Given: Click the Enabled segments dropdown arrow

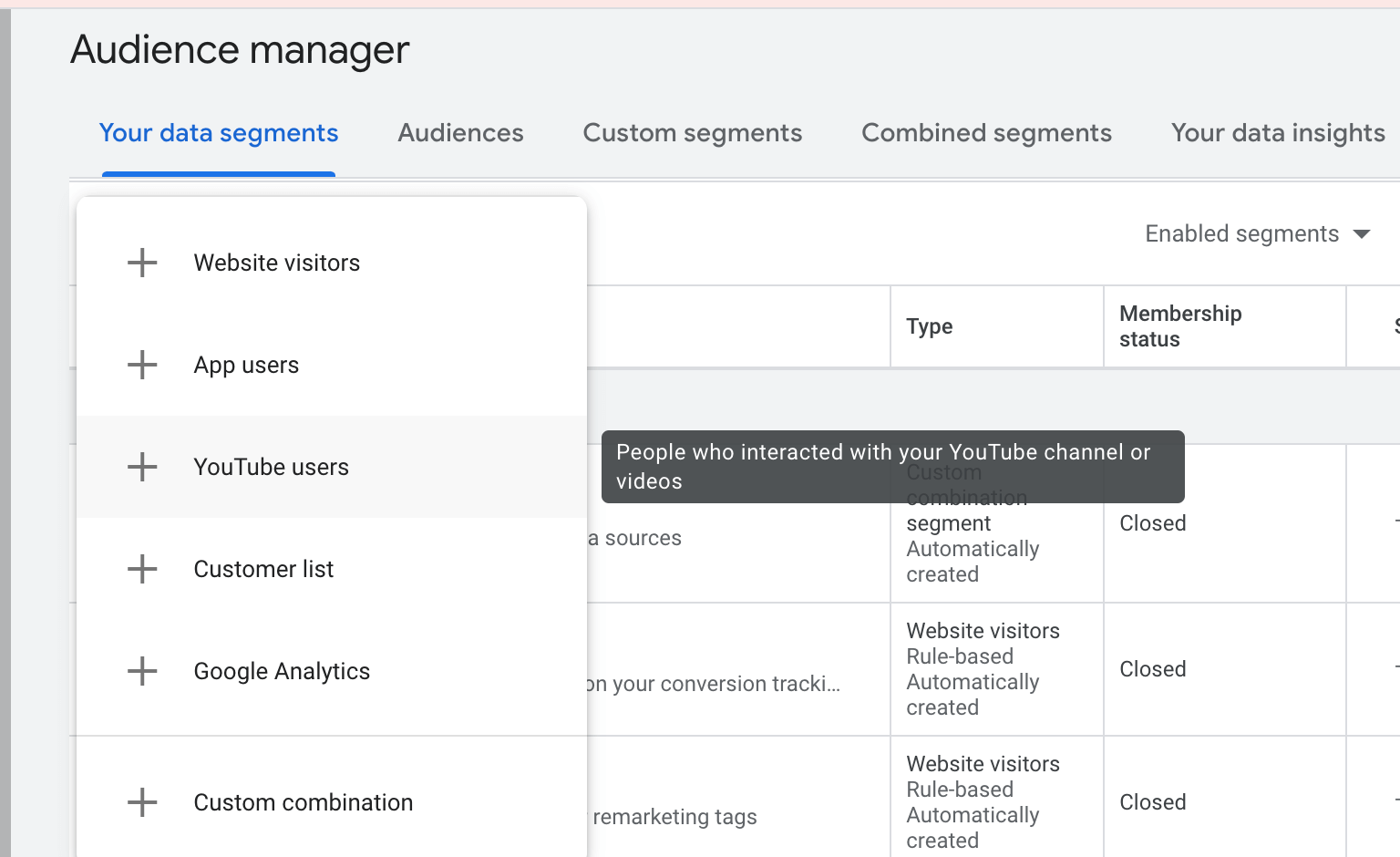Looking at the screenshot, I should [1362, 234].
